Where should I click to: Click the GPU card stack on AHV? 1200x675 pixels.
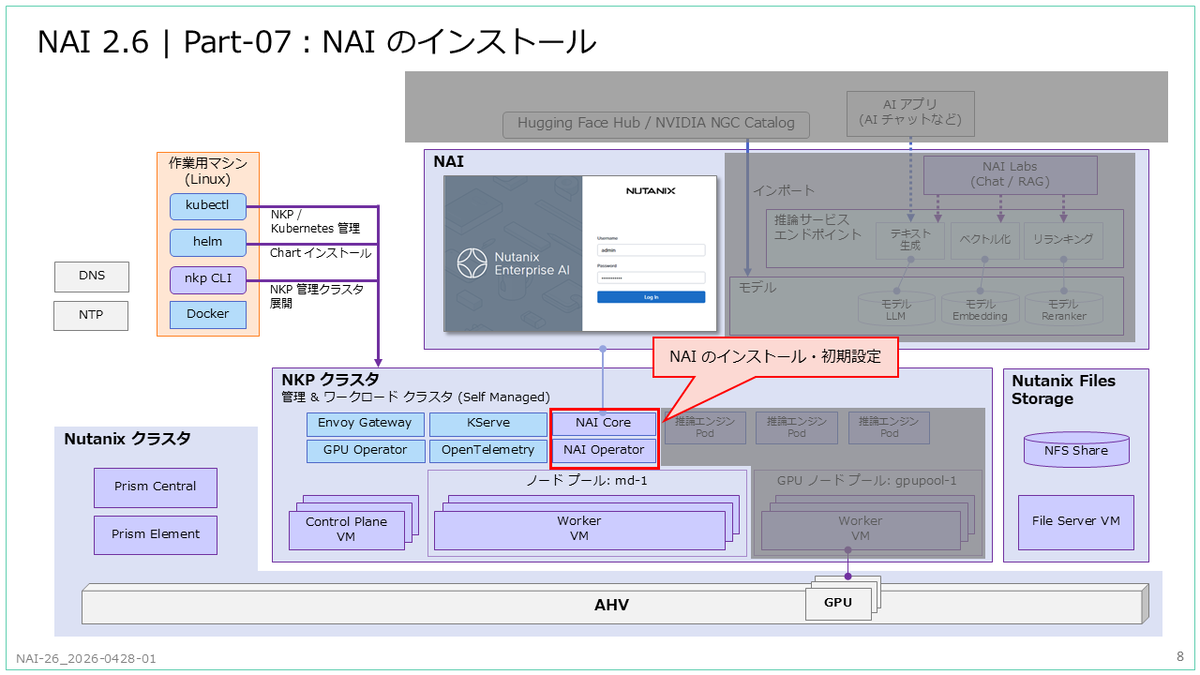[843, 600]
